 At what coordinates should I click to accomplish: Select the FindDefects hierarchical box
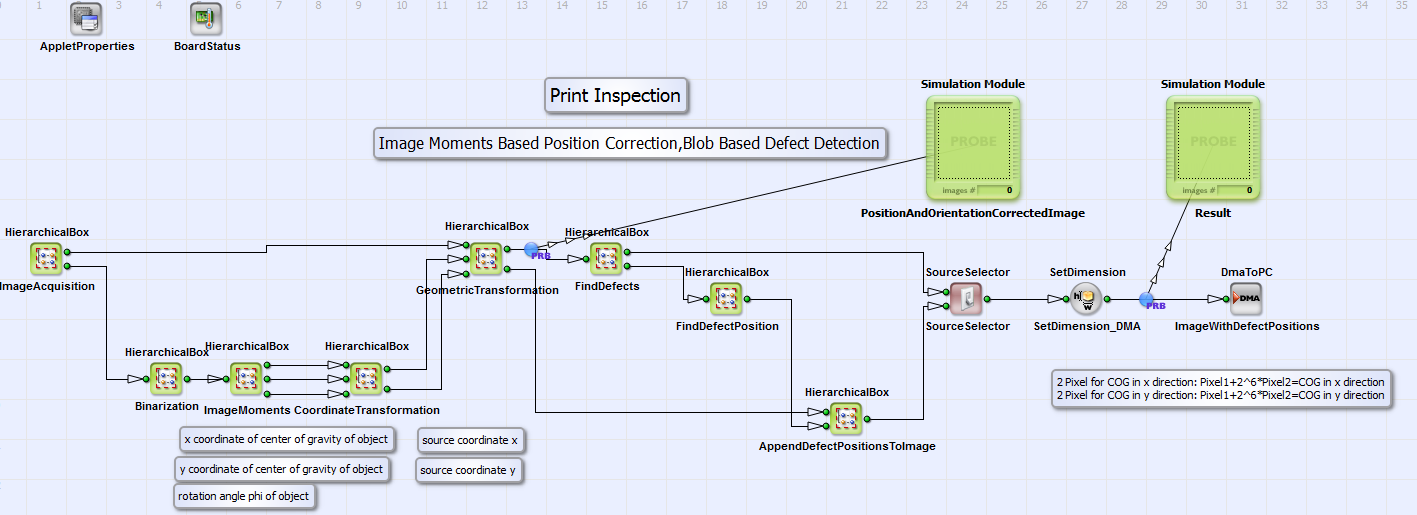pos(607,258)
